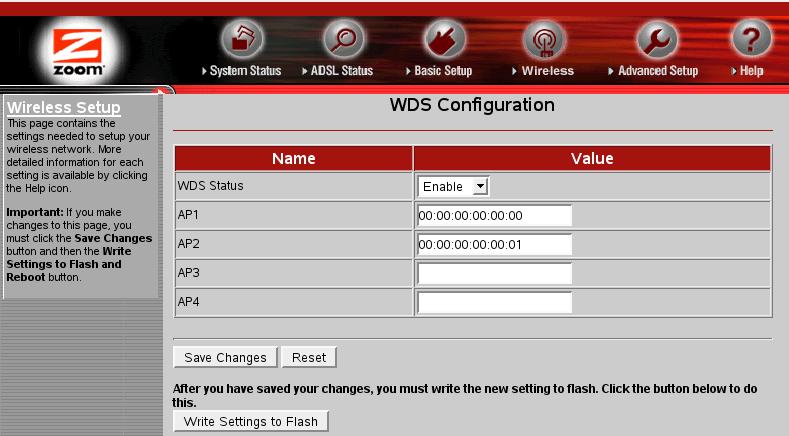Screen dimensions: 789x436
Task: Open the System Status folder icon
Action: (x=243, y=39)
